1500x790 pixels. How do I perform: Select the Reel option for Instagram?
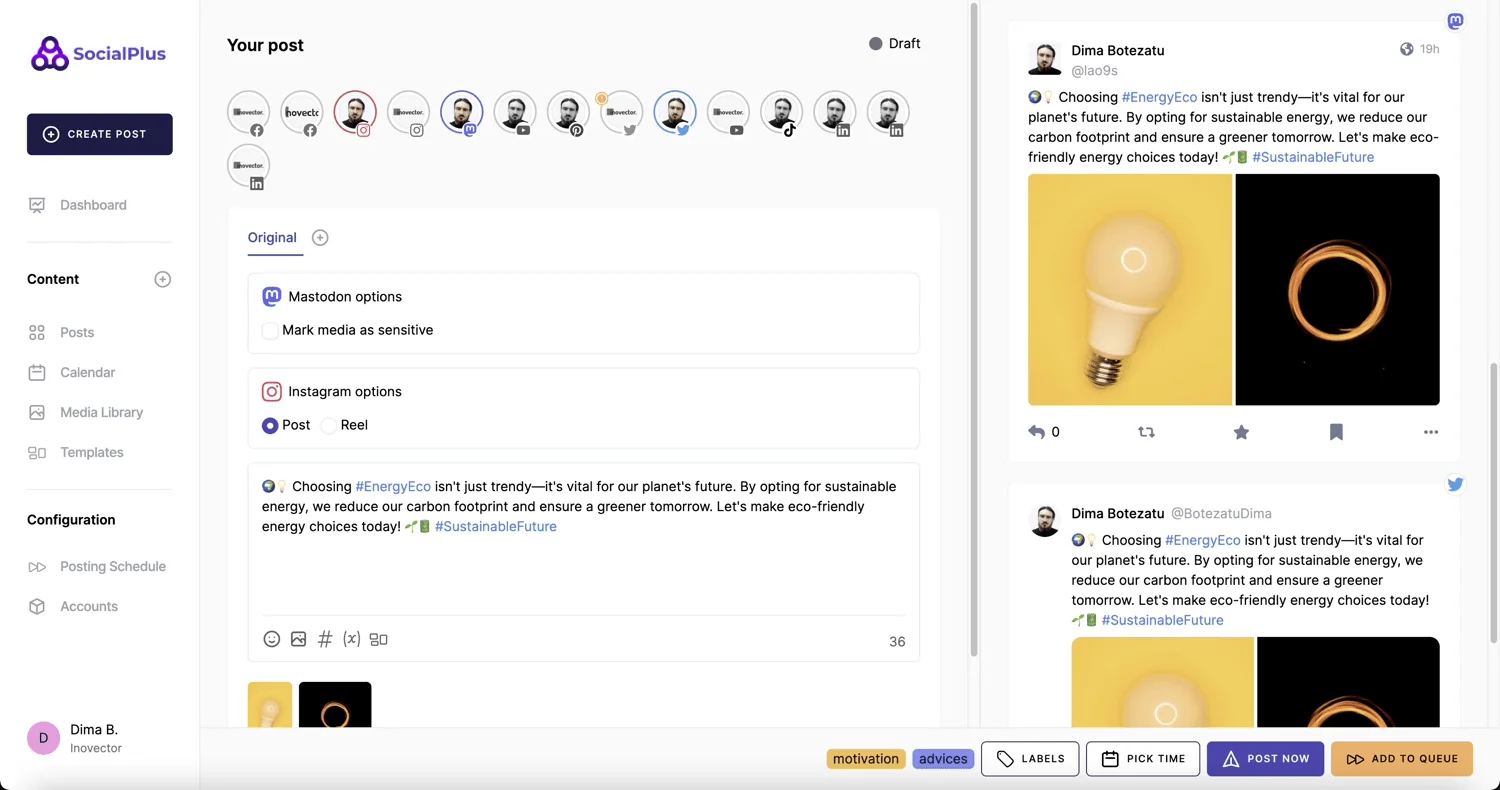click(x=330, y=425)
